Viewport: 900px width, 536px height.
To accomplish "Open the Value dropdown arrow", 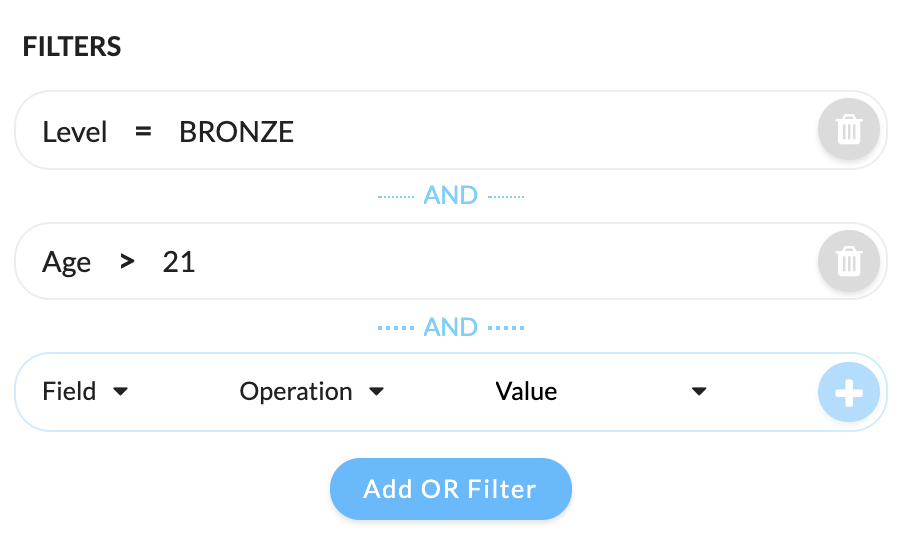I will (x=699, y=391).
